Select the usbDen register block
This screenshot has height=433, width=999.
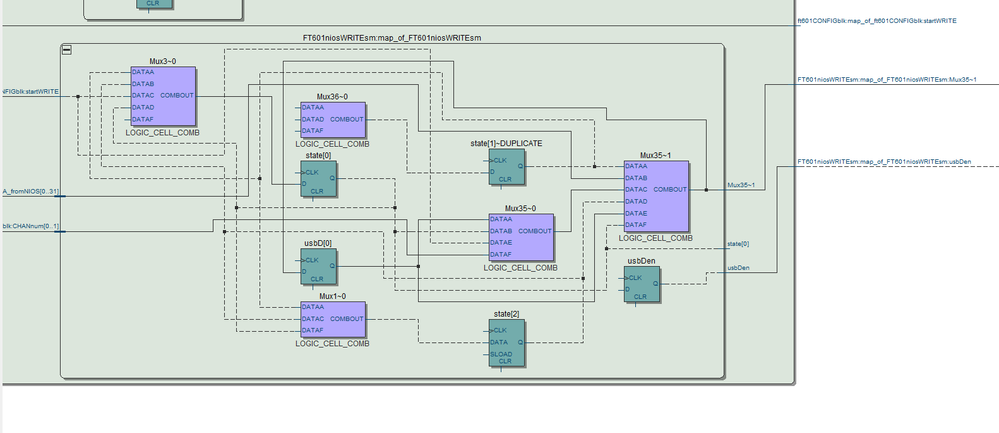pos(642,284)
